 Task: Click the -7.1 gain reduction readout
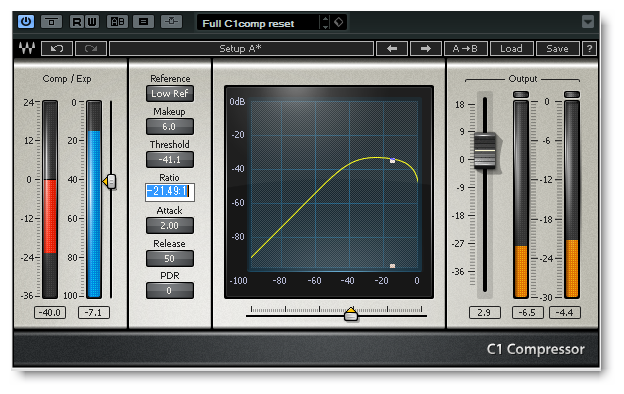(94, 313)
